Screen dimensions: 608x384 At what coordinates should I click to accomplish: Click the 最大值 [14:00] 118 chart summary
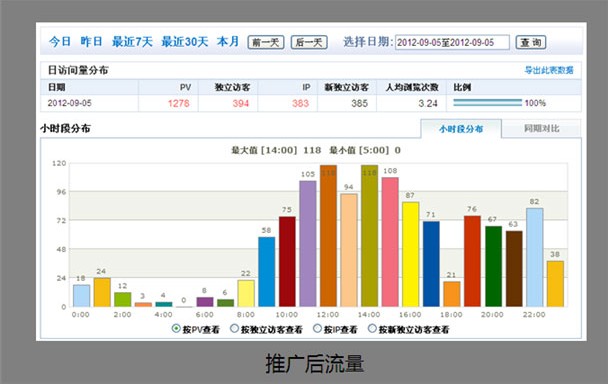276,150
